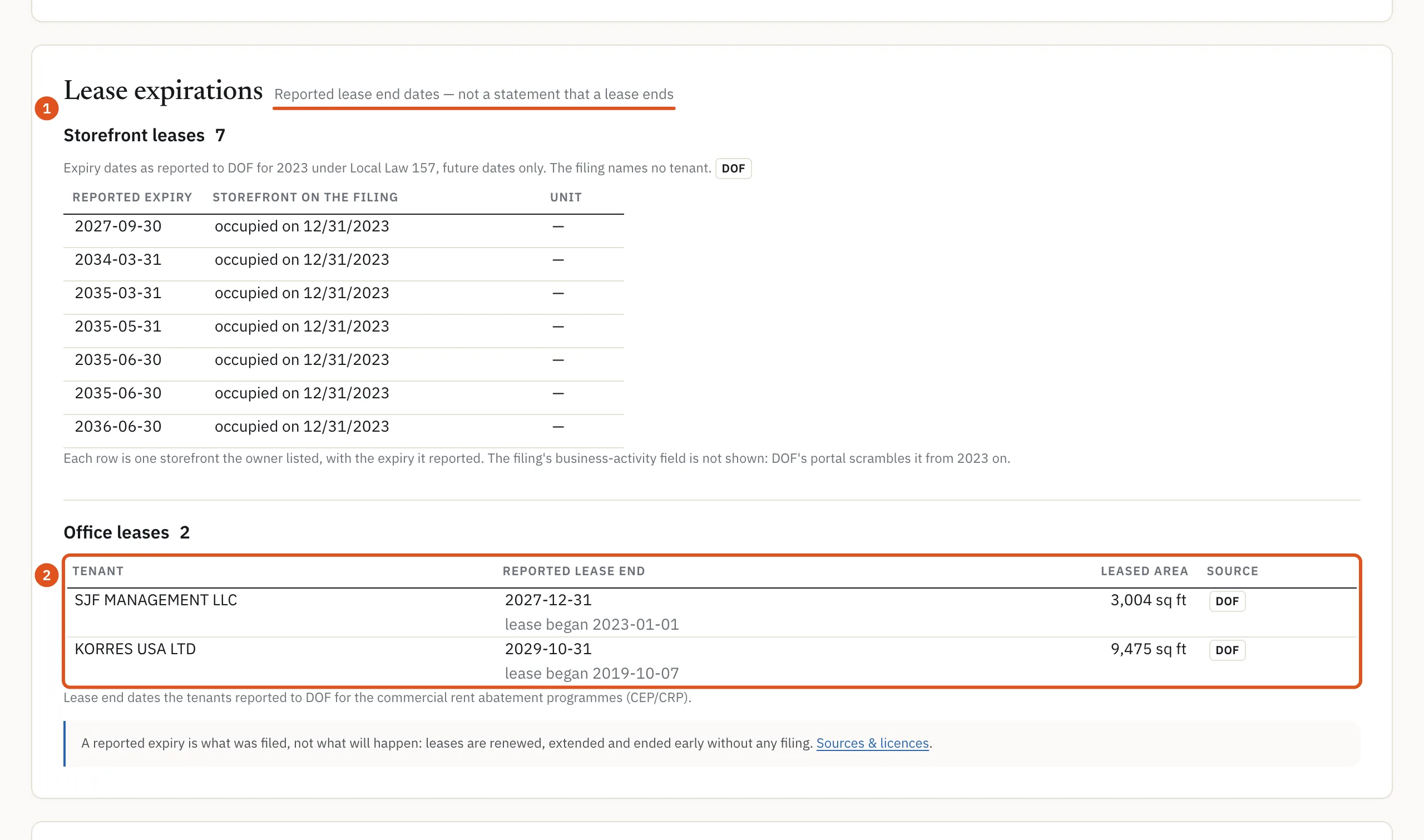
Task: Click the reported expiry 2035-03-31
Action: 118,293
